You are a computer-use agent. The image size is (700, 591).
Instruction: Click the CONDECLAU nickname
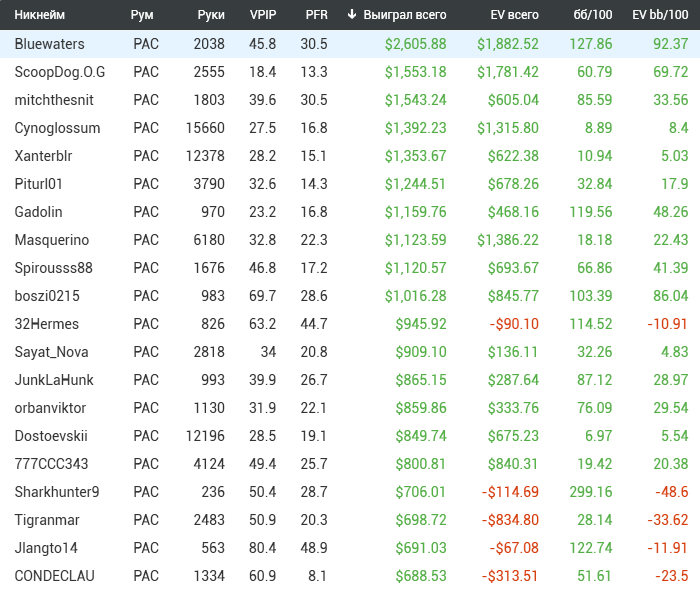[54, 576]
